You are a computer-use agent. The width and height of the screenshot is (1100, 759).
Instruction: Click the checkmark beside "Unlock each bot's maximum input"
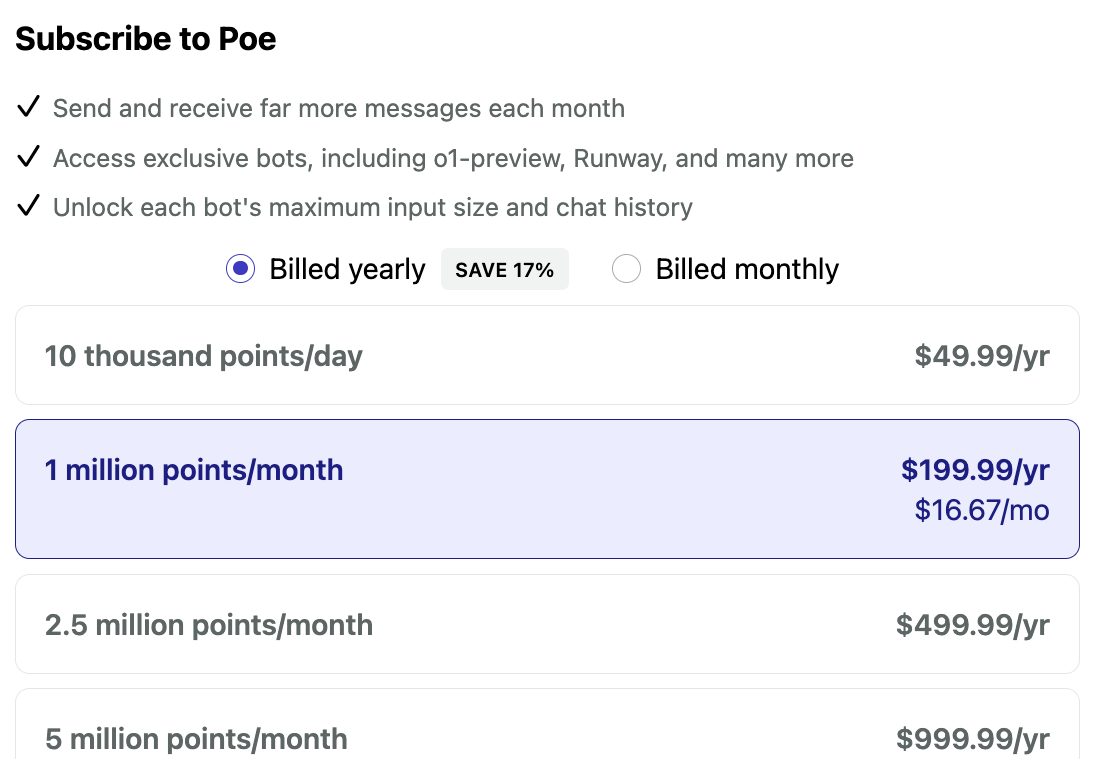click(28, 207)
